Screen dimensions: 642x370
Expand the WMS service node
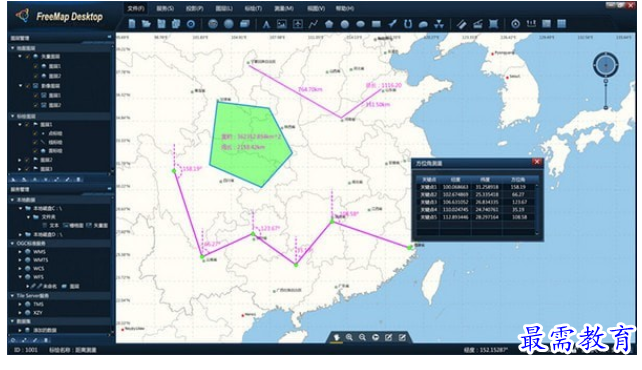(20, 252)
